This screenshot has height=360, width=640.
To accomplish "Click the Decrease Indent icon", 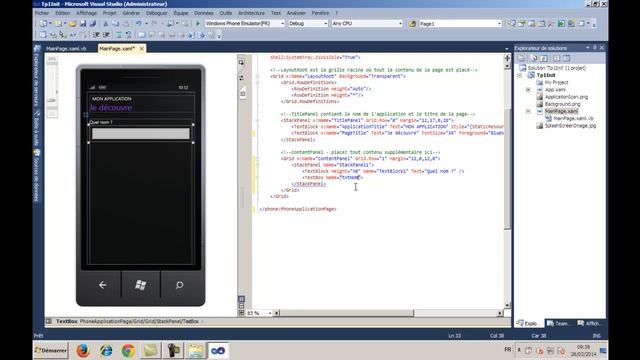I will coord(96,35).
